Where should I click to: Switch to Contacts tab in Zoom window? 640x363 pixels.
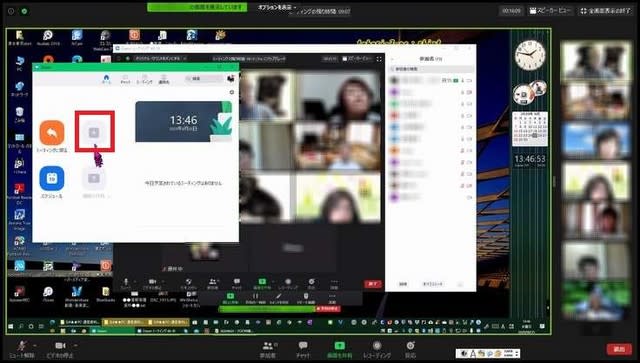pyautogui.click(x=164, y=79)
